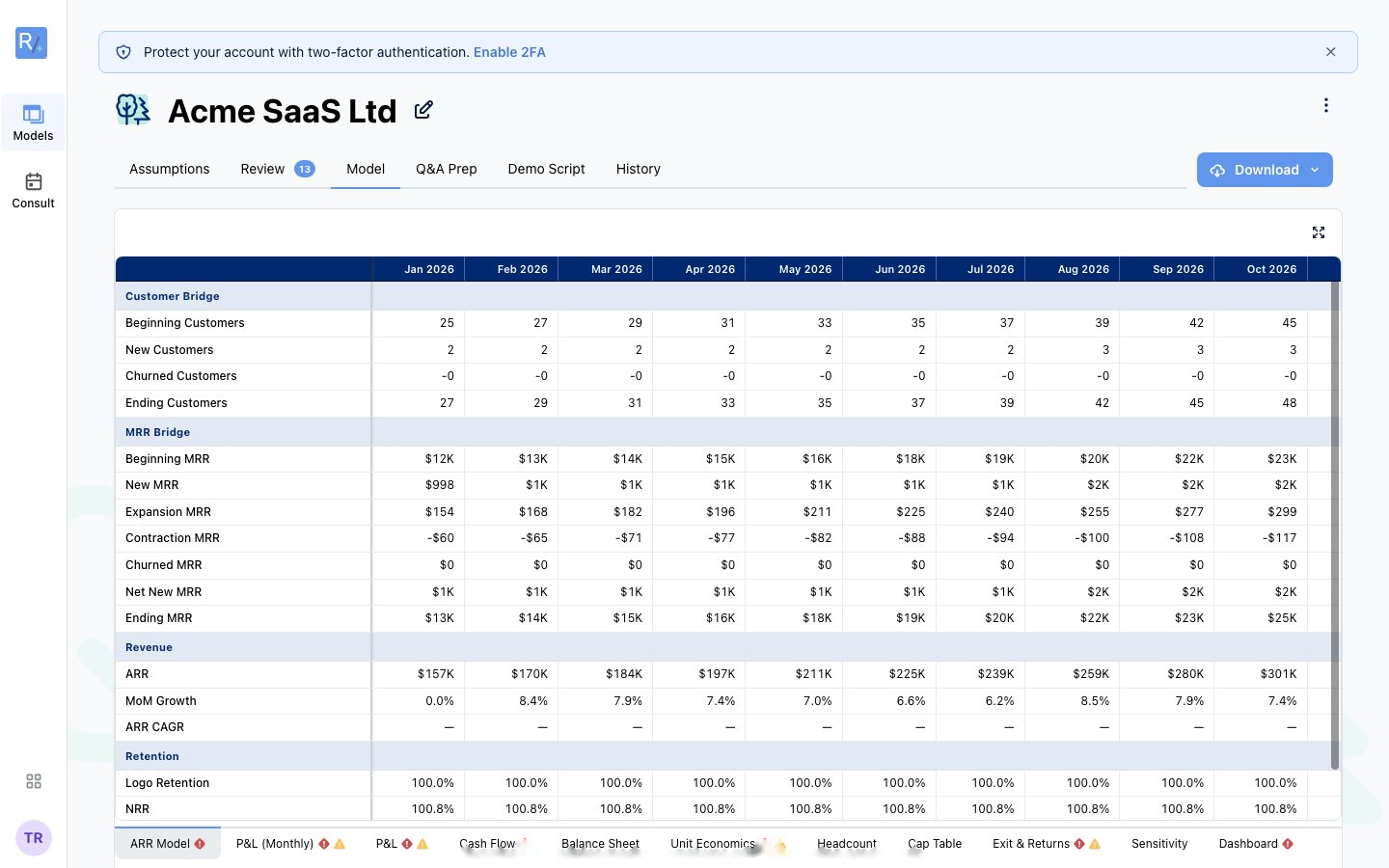1389x868 pixels.
Task: Switch to the Sensitivity sheet tab
Action: click(x=1159, y=844)
